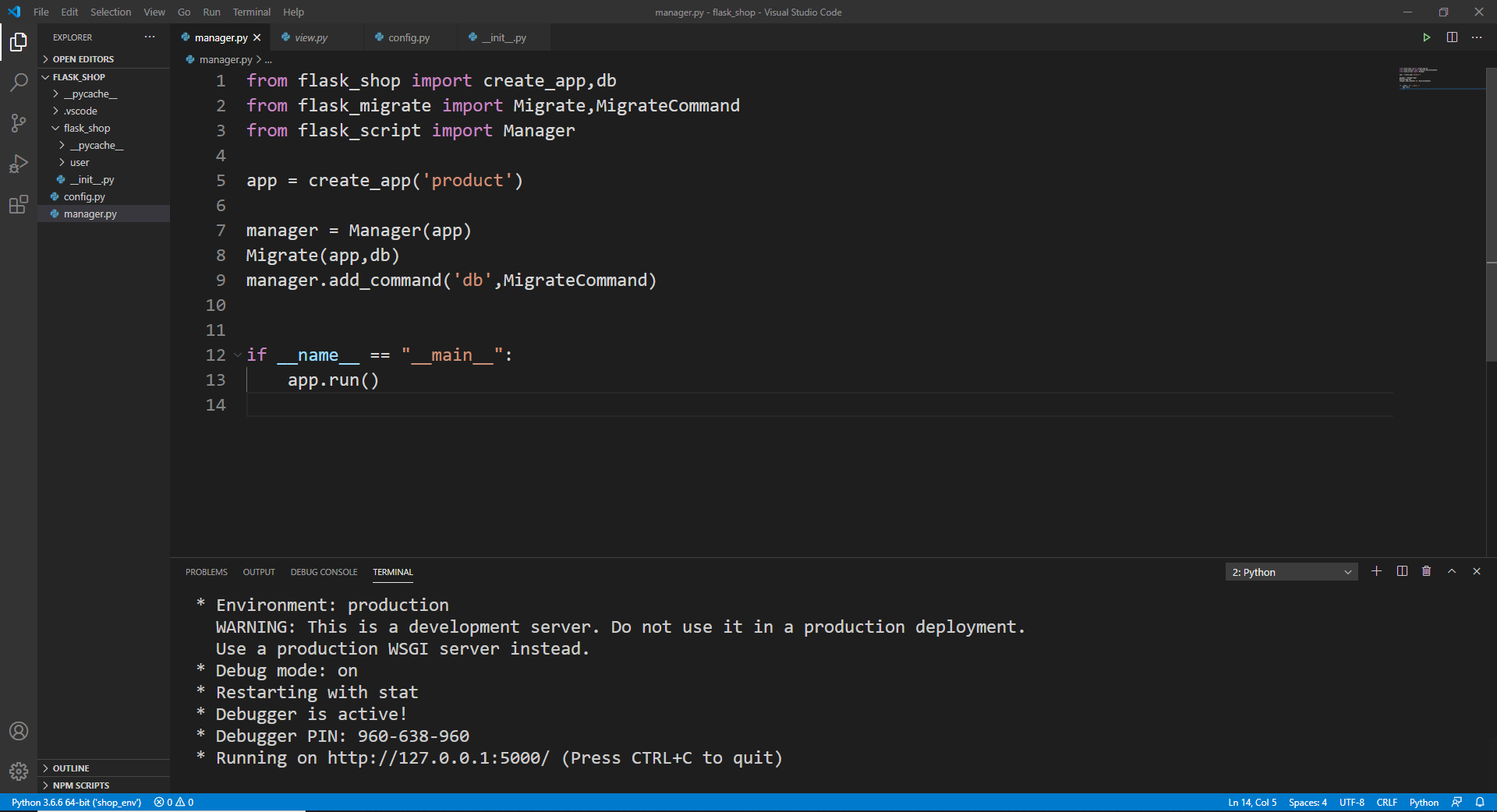1497x812 pixels.
Task: Fold the if __name__ block on line 12
Action: [238, 355]
